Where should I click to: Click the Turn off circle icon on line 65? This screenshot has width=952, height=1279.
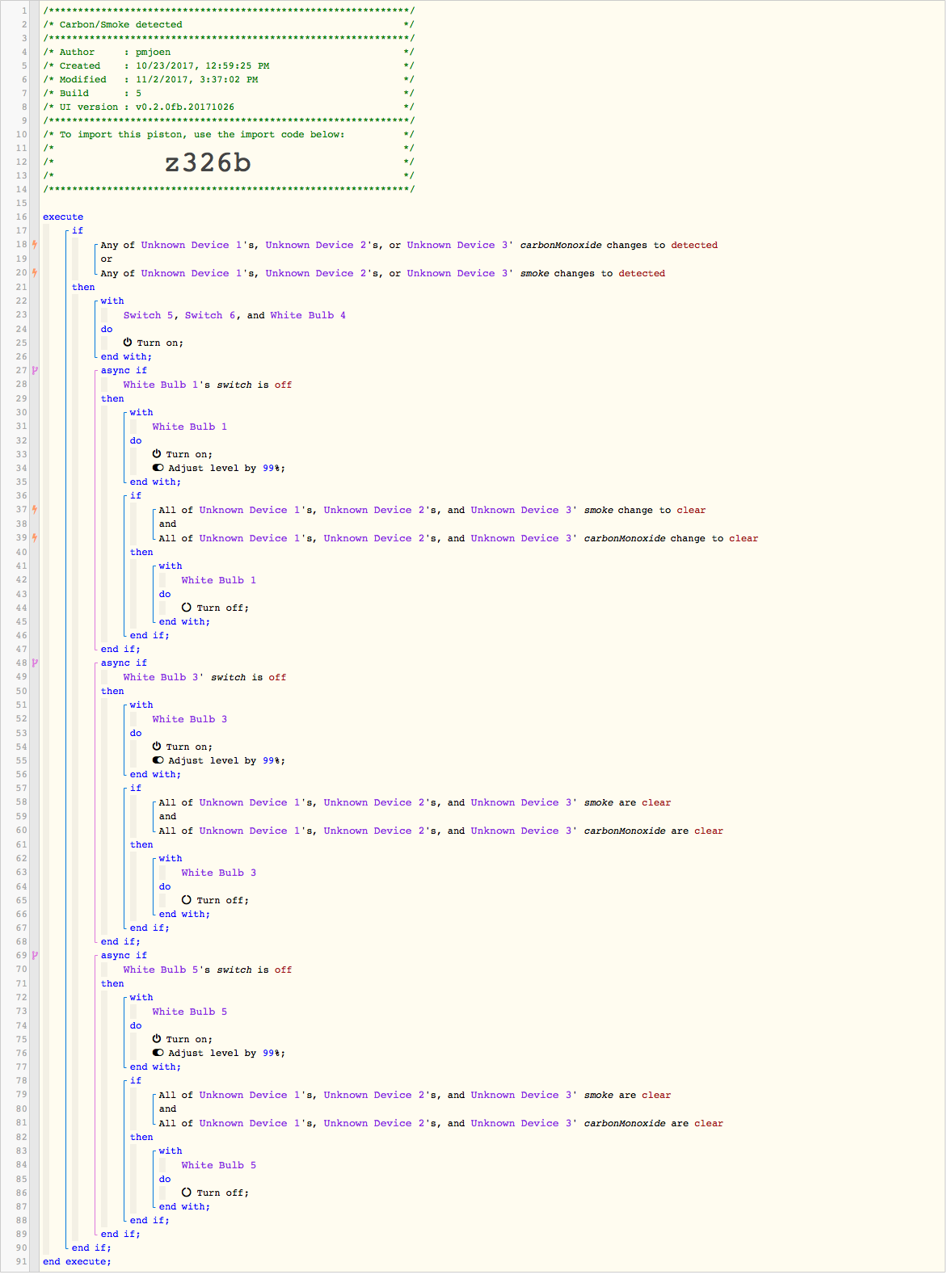point(186,900)
